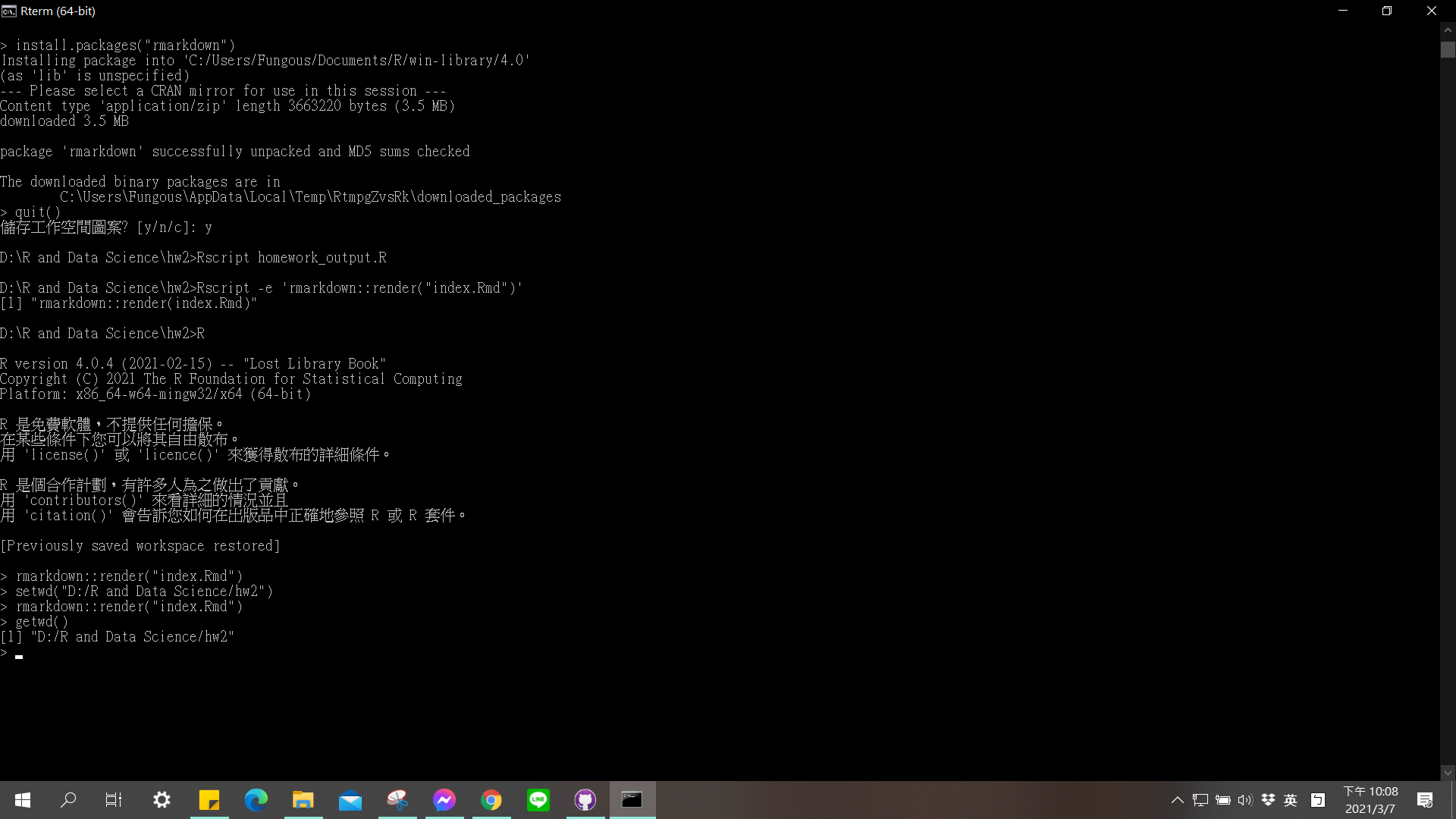Open the LINE messenger app

coord(538,800)
